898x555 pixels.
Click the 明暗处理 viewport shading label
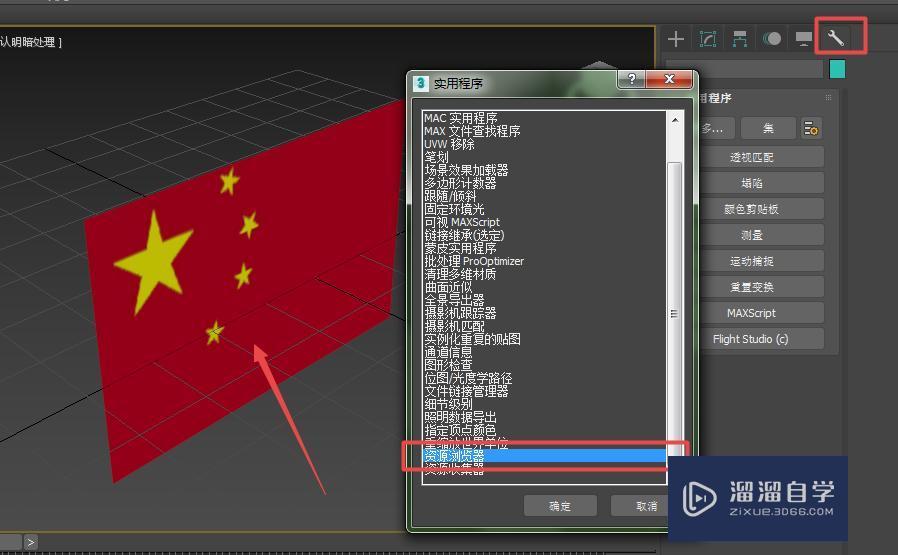pos(32,42)
